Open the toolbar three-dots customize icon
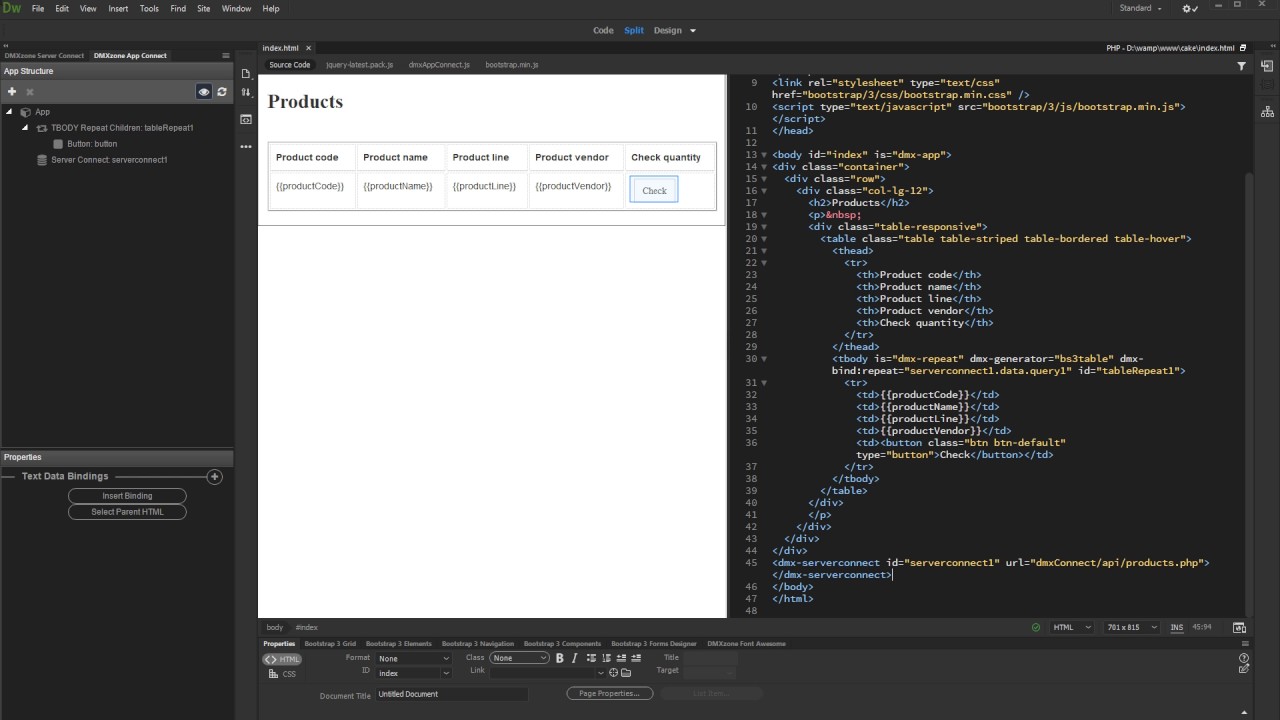This screenshot has height=720, width=1280. pos(246,147)
